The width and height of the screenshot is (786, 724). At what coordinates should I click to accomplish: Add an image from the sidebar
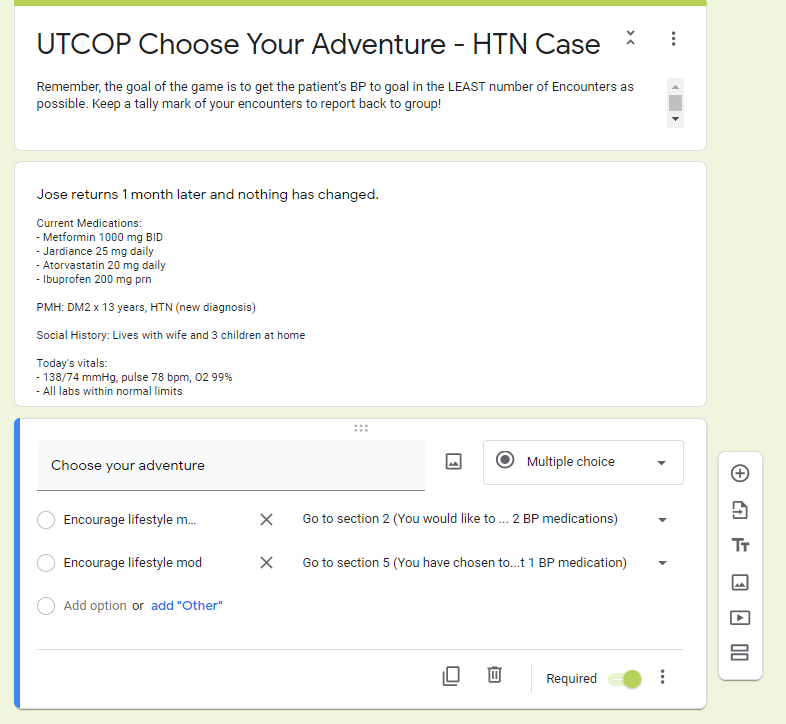(740, 582)
